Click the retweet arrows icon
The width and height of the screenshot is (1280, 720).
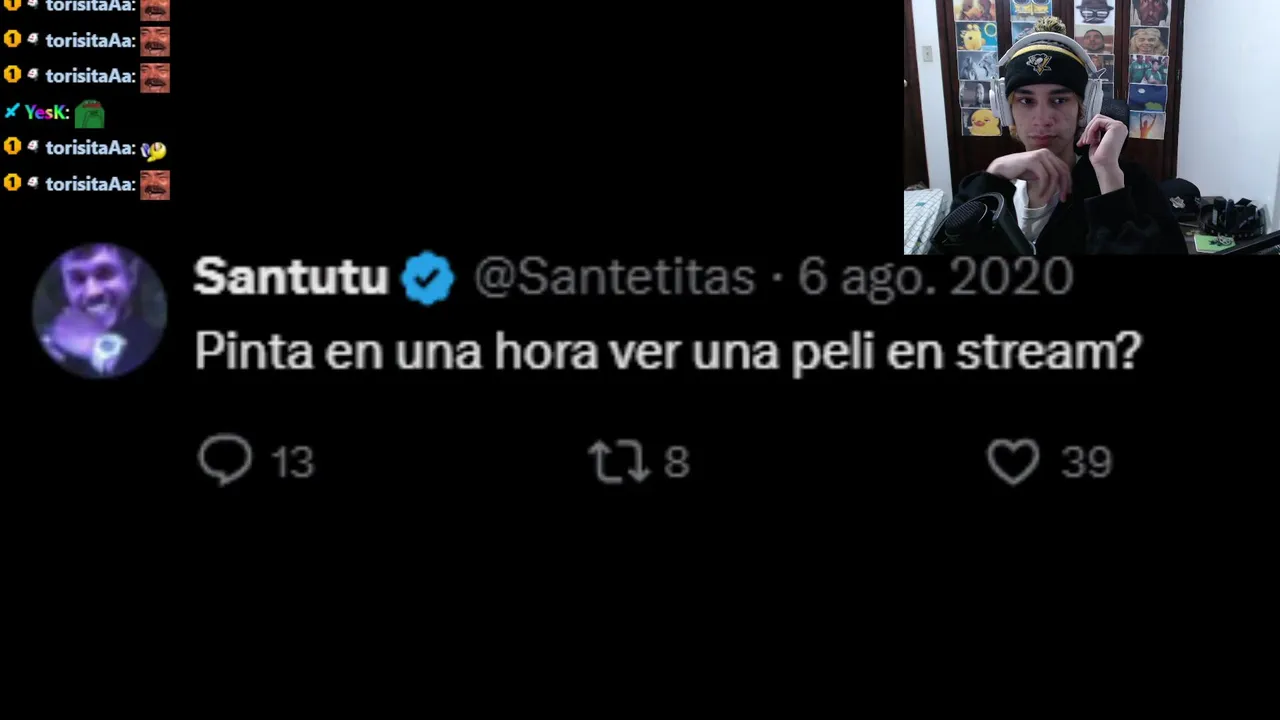618,461
